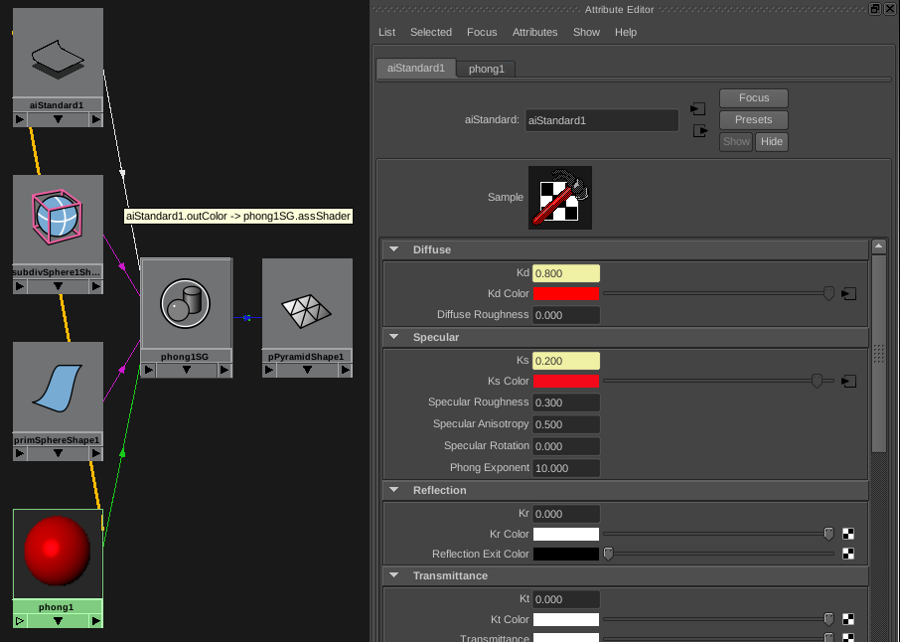Viewport: 900px width, 642px height.
Task: Click the Hide button
Action: click(x=771, y=141)
